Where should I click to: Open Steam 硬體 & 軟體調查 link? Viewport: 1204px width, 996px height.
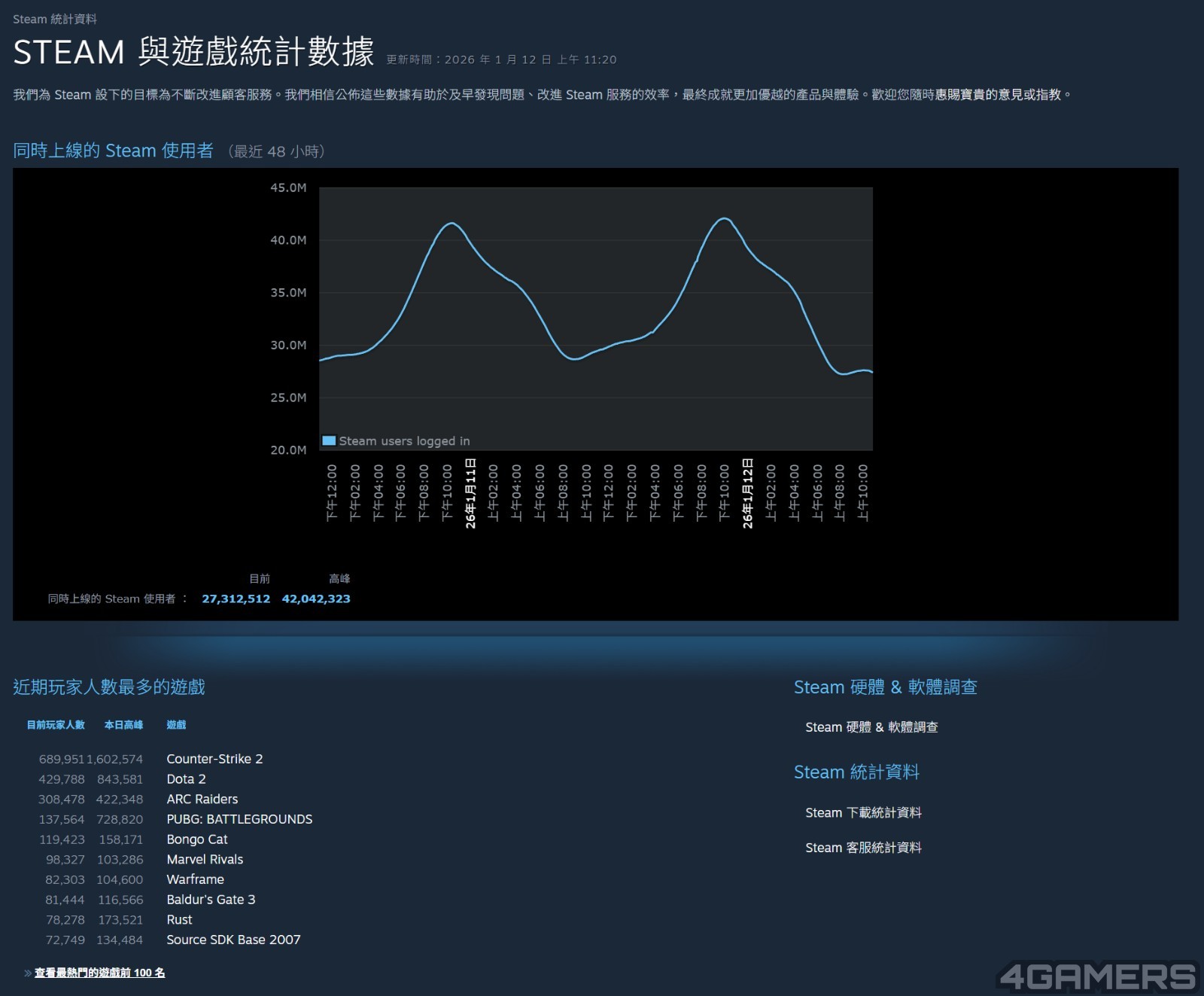pyautogui.click(x=871, y=727)
